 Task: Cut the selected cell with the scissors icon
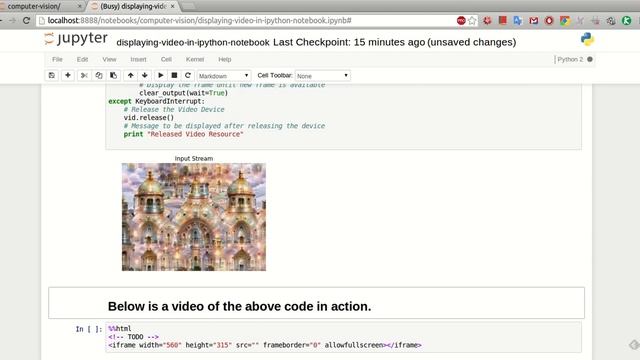[x=84, y=76]
